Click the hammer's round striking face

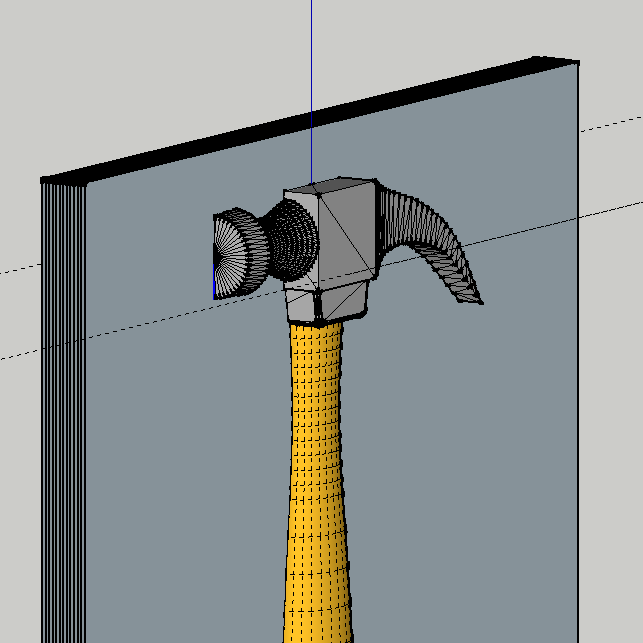pyautogui.click(x=232, y=256)
